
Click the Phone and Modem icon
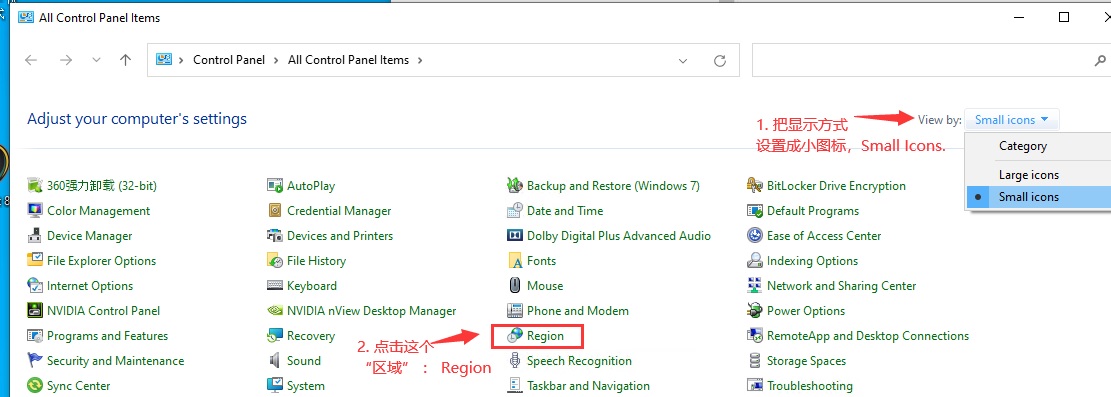click(515, 311)
